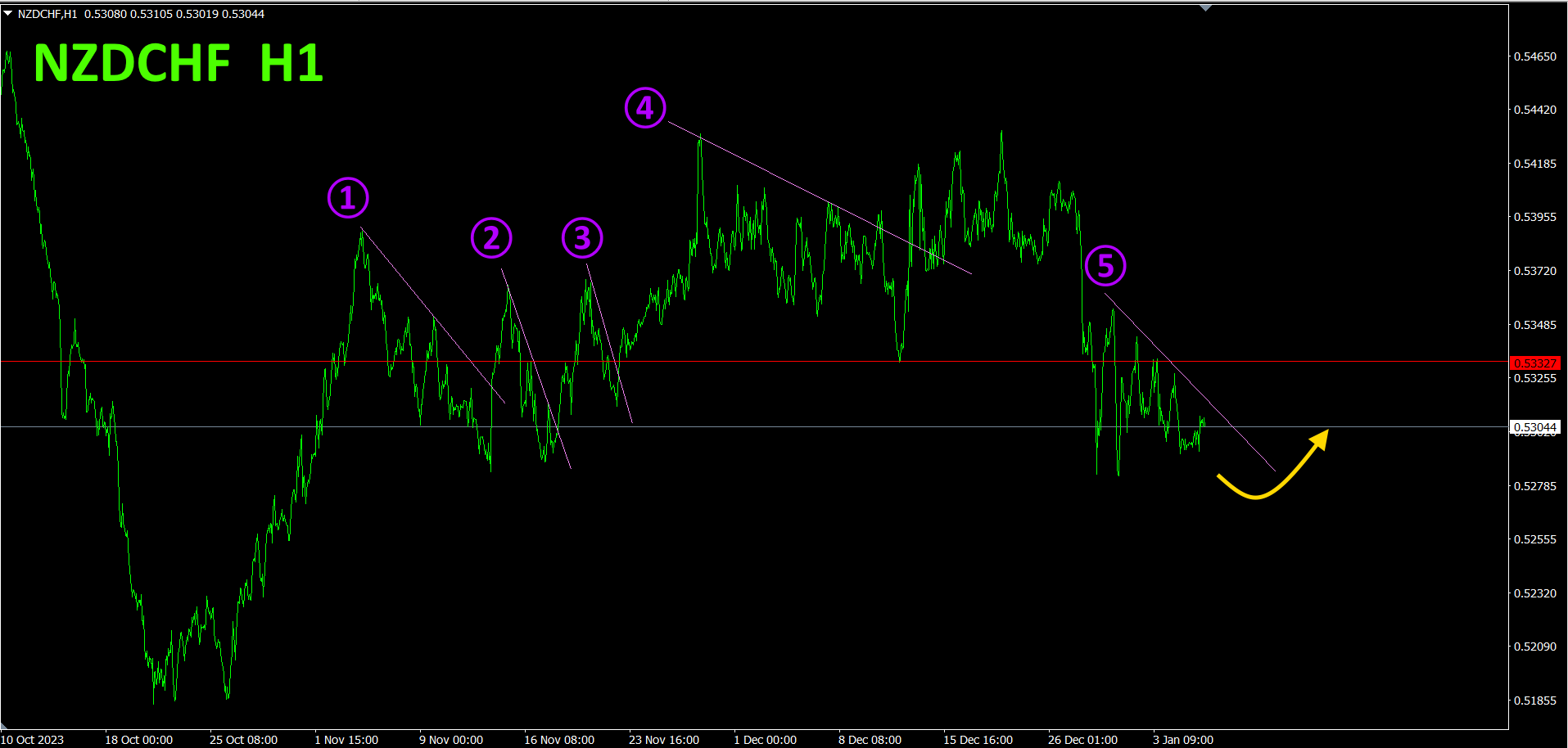This screenshot has height=748, width=1568.
Task: Select the trendline below marker 1
Action: [x=433, y=316]
